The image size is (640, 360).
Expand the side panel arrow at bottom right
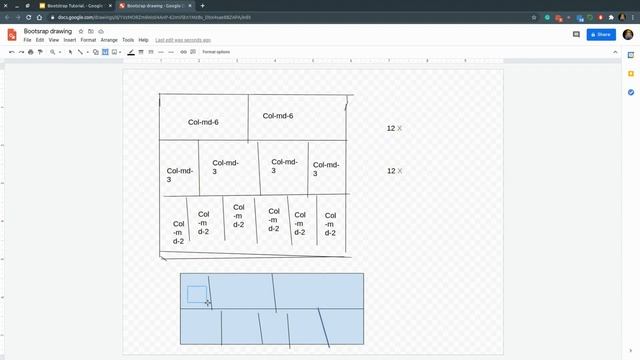click(631, 351)
